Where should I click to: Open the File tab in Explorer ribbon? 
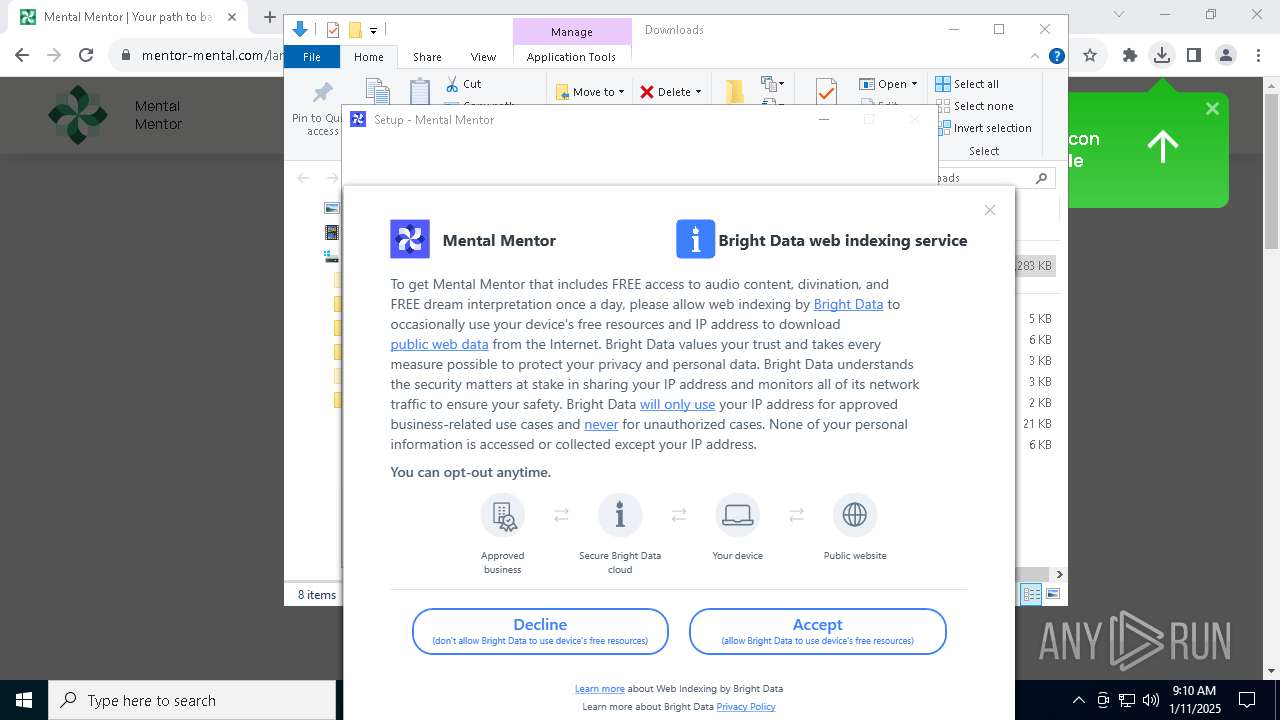(312, 57)
